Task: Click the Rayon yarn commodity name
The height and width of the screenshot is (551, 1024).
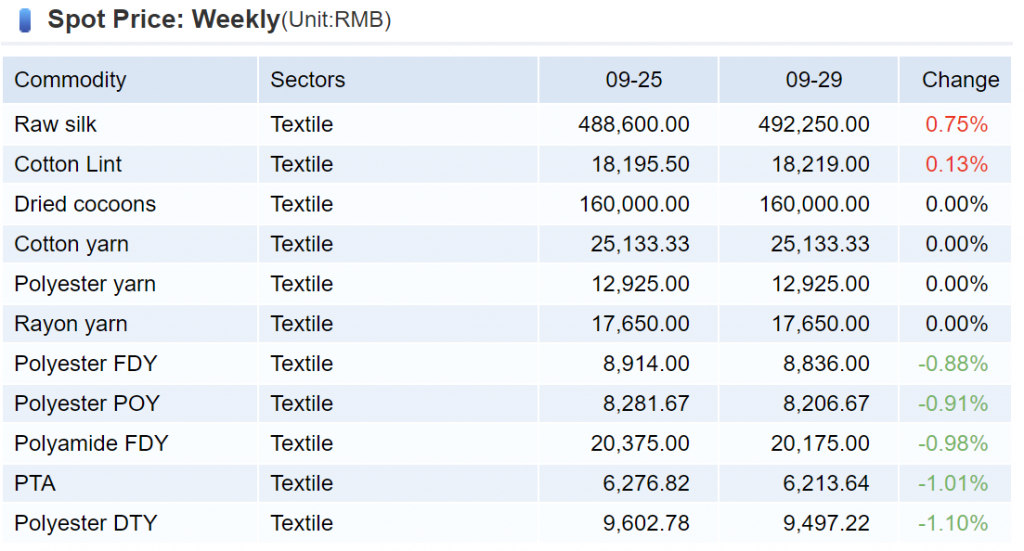Action: [70, 325]
